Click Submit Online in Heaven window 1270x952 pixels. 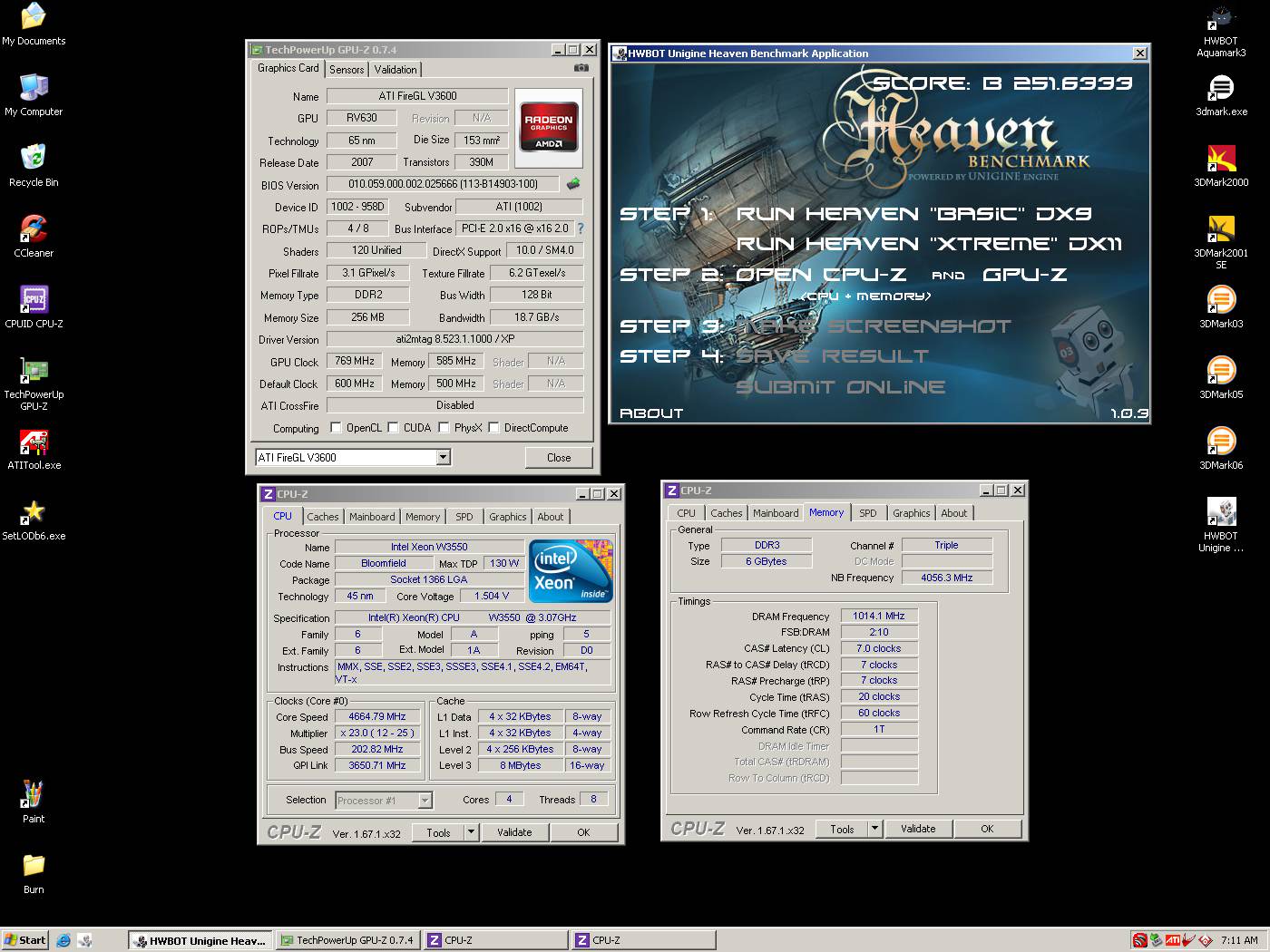[x=840, y=387]
